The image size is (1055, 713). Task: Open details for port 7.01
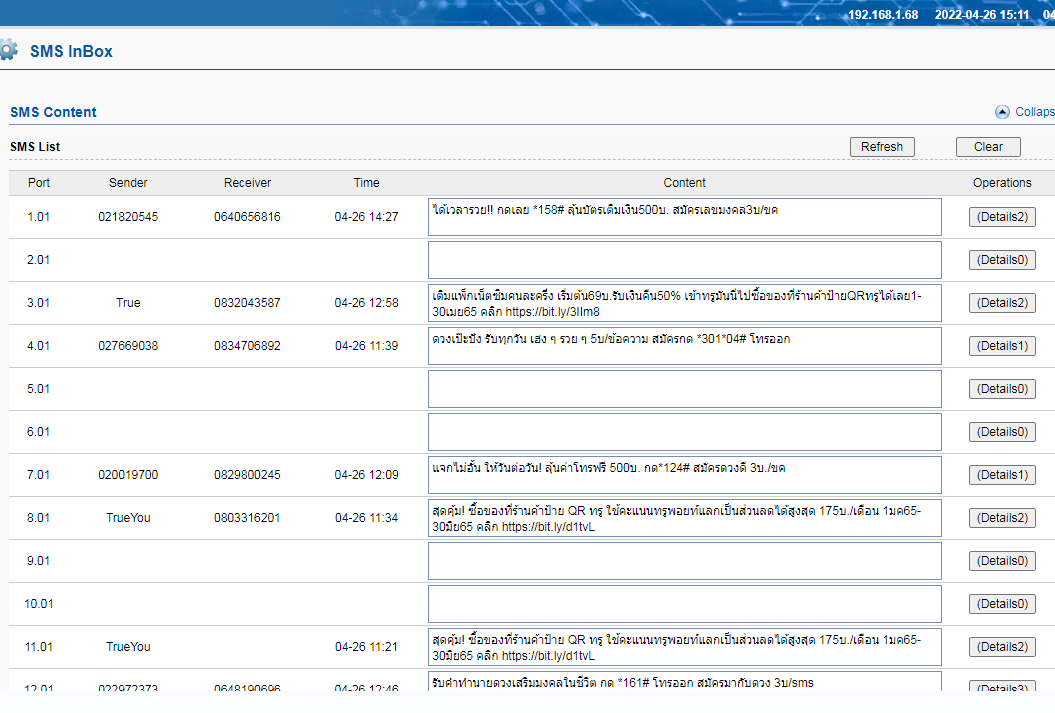[x=1001, y=475]
